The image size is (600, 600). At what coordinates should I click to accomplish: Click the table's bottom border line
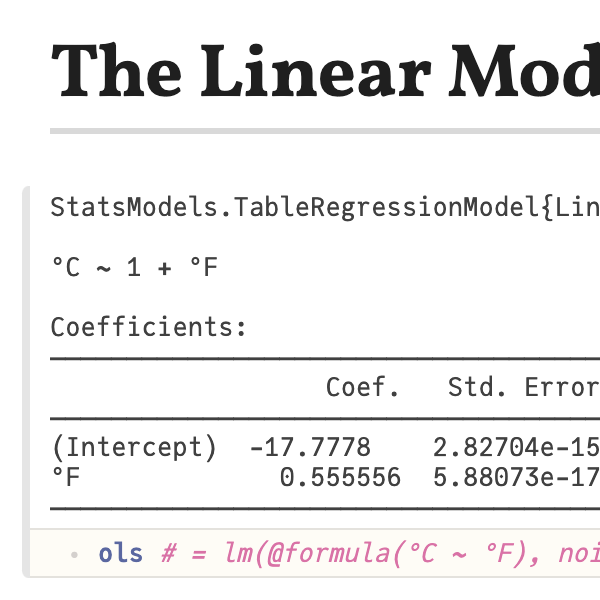[325, 509]
